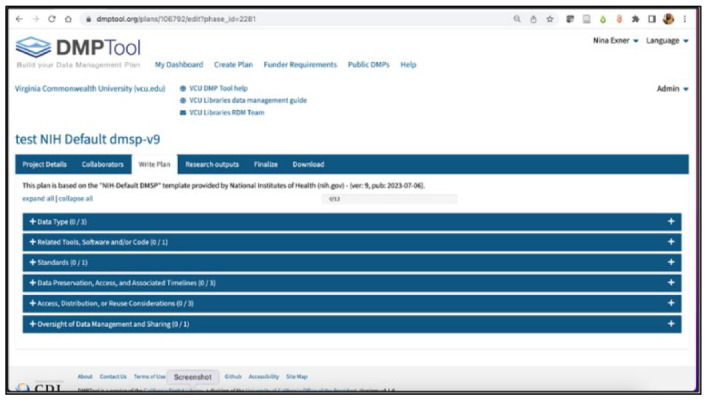Switch to the Research outputs tab
Screen dimensions: 708x401
coord(212,164)
